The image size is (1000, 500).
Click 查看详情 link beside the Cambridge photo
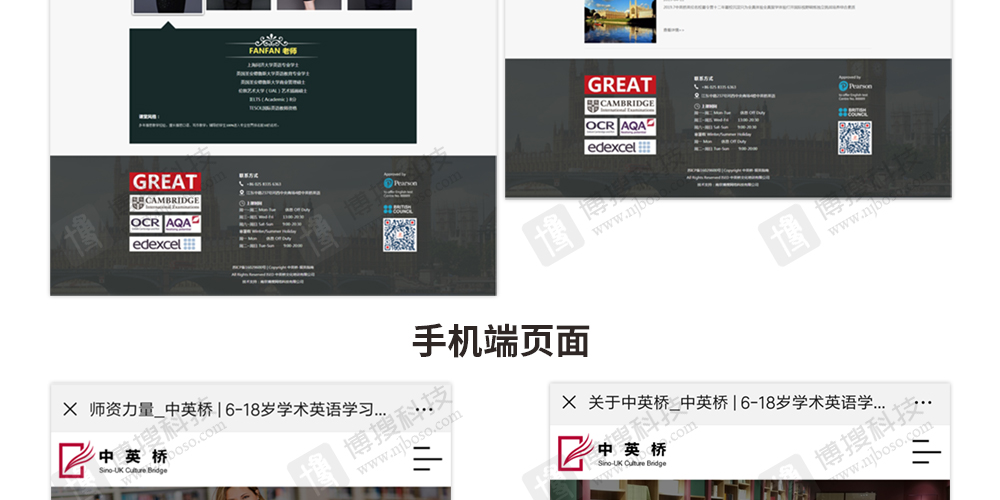pos(673,30)
